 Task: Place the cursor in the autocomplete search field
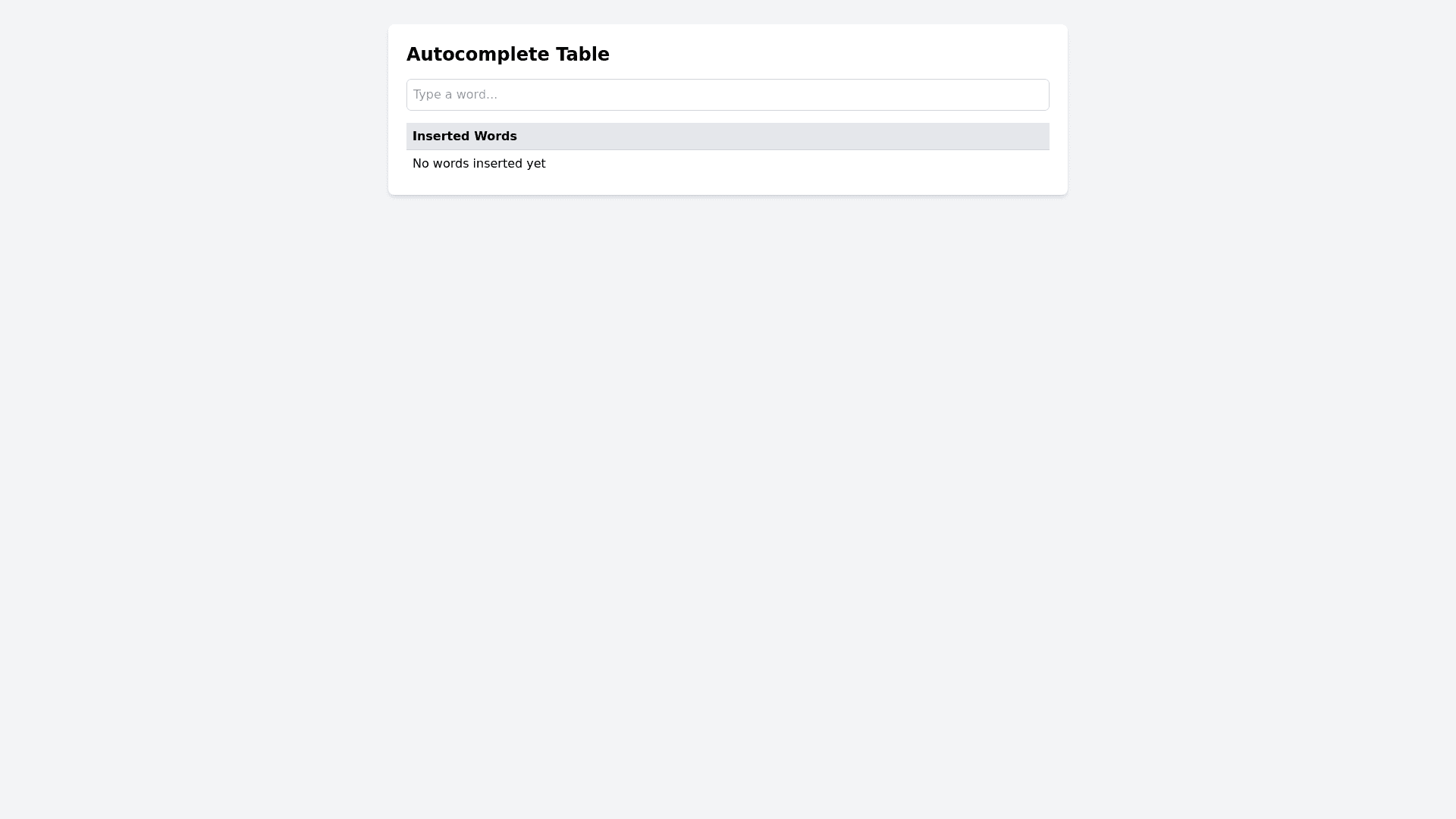click(727, 95)
